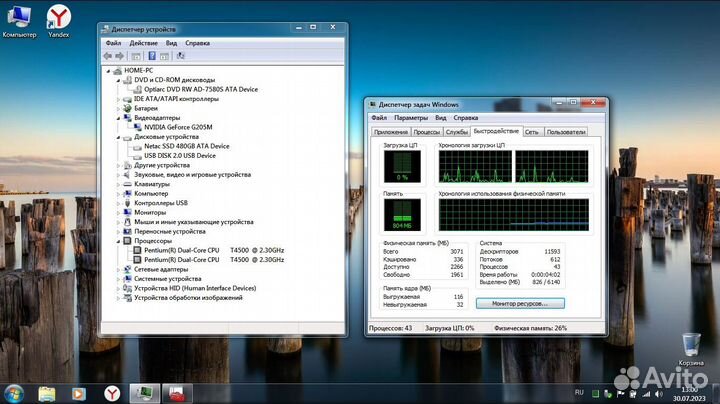Viewport: 720px width, 404px height.
Task: Open Windows Explorer from the taskbar
Action: coord(47,394)
